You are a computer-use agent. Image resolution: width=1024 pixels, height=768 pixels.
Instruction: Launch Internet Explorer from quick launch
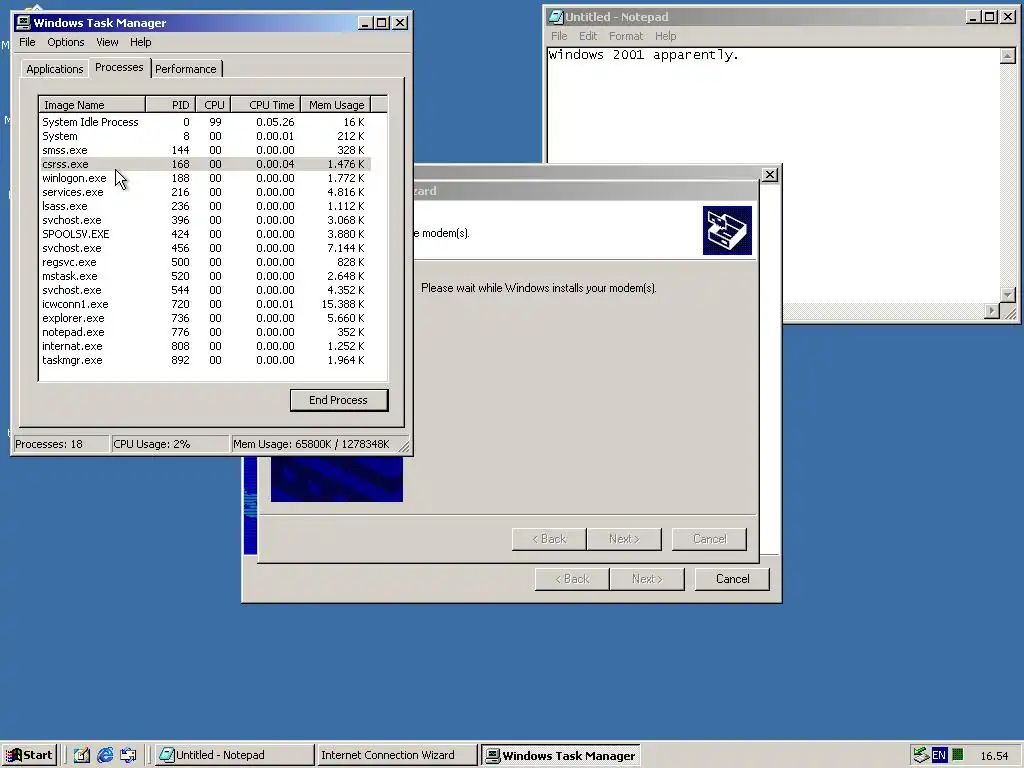[x=105, y=755]
